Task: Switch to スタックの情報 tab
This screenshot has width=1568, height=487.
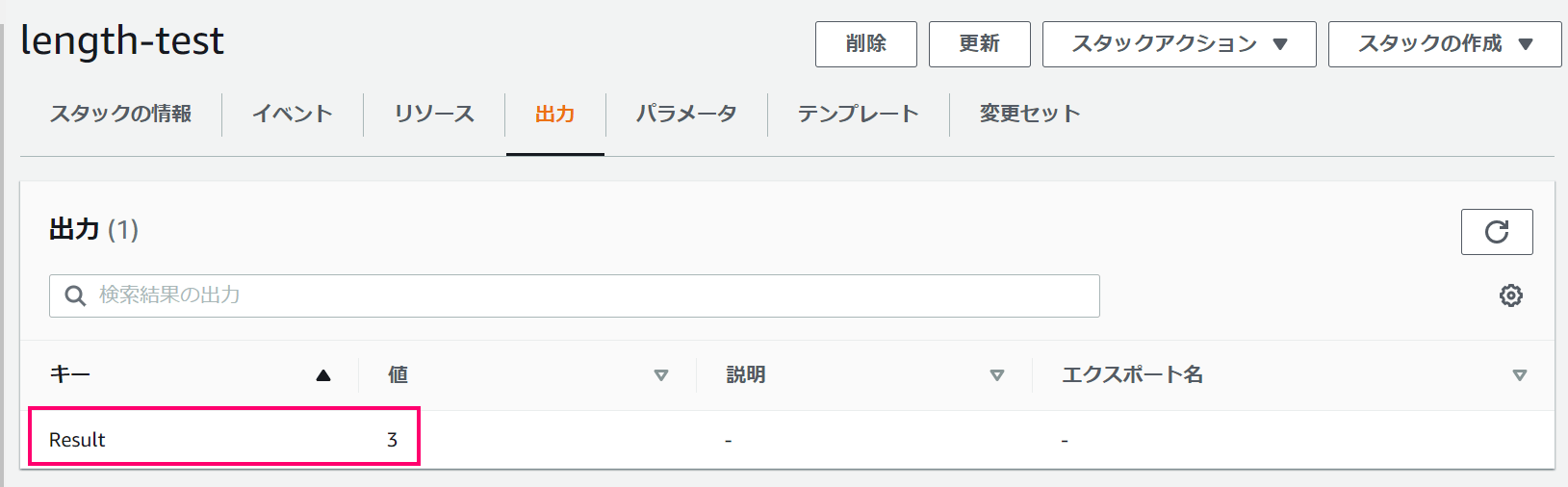Action: (x=120, y=114)
